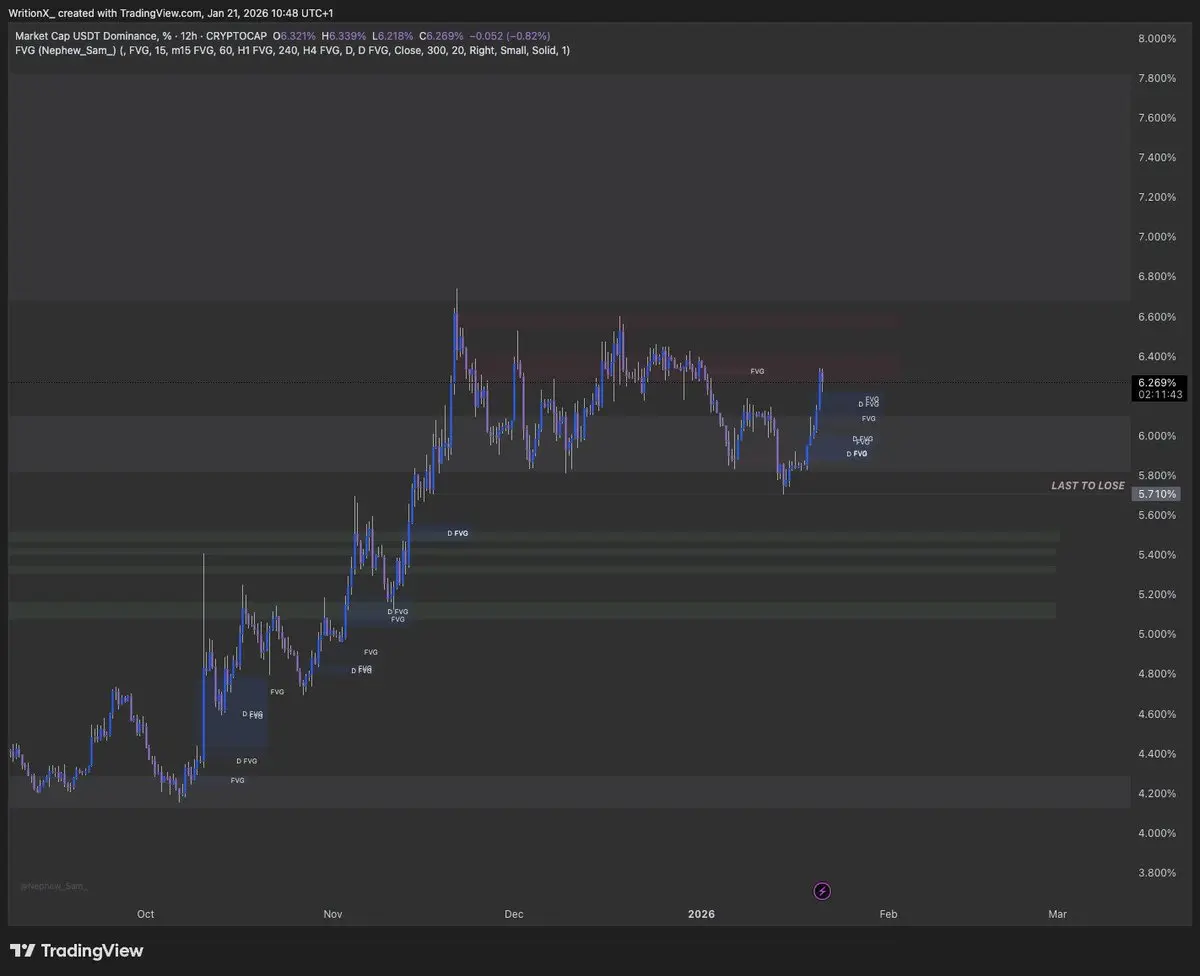Click the current price label 6.269%
Image resolution: width=1200 pixels, height=976 pixels.
[1158, 382]
